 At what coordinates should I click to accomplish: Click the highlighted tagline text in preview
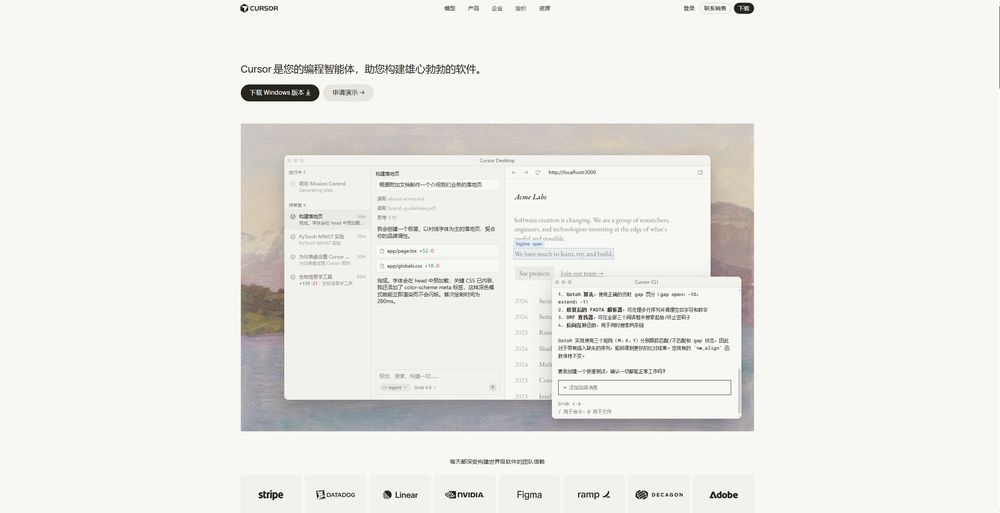tap(564, 253)
